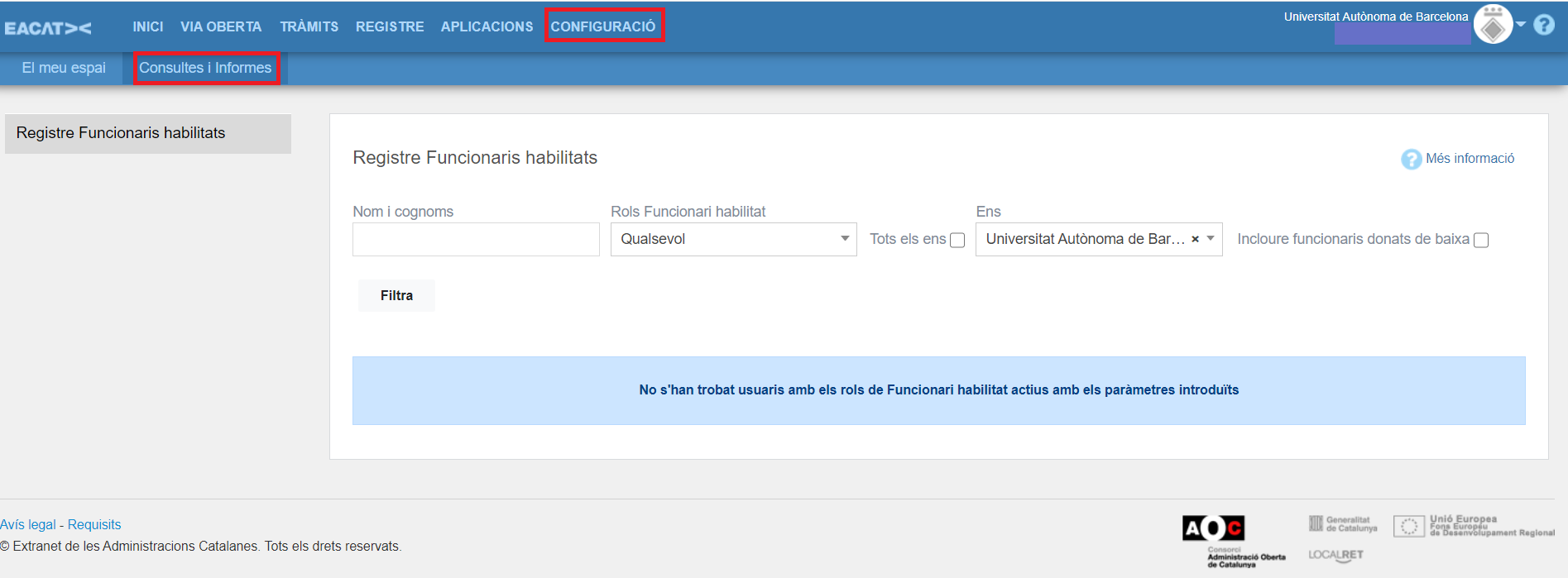The height and width of the screenshot is (578, 1568).
Task: Check Incloure funcionaris donats de baixa
Action: (x=1481, y=240)
